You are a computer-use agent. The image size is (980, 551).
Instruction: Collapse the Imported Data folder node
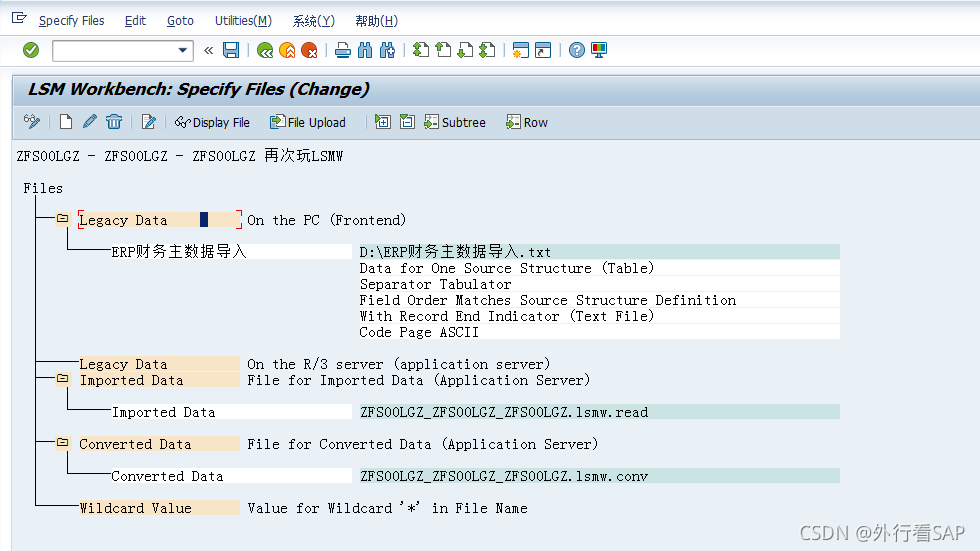click(62, 379)
